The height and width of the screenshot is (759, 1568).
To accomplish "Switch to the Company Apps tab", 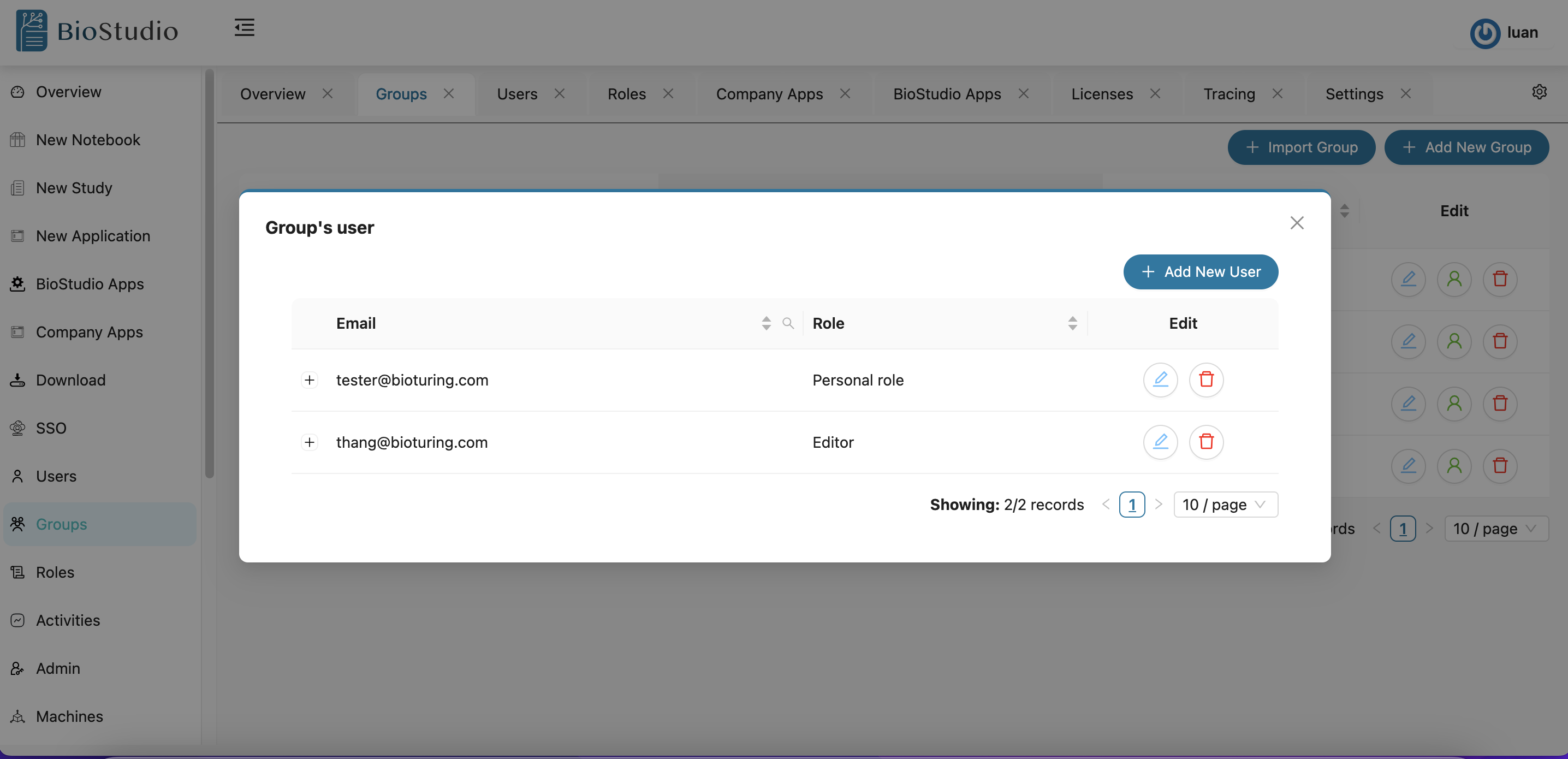I will pyautogui.click(x=769, y=94).
